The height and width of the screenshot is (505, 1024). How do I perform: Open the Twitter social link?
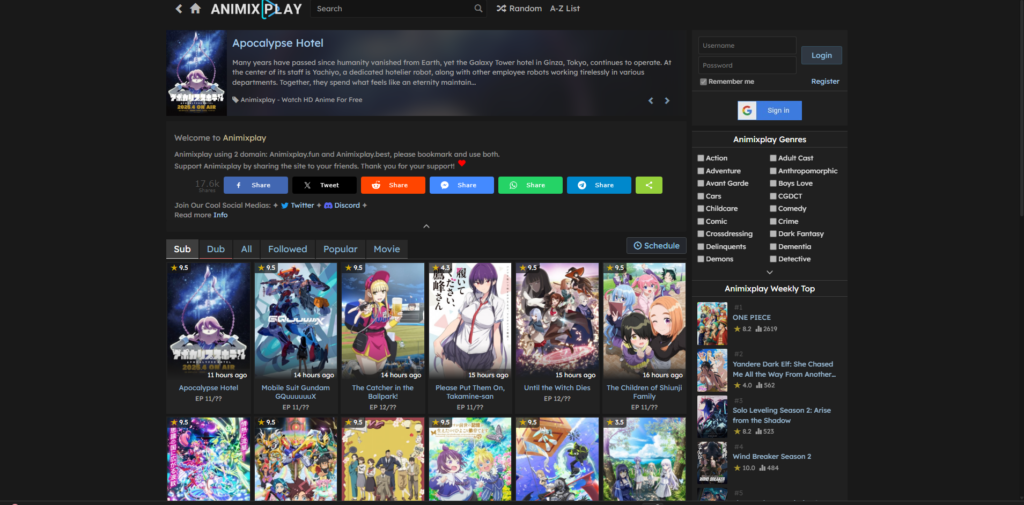coord(297,205)
